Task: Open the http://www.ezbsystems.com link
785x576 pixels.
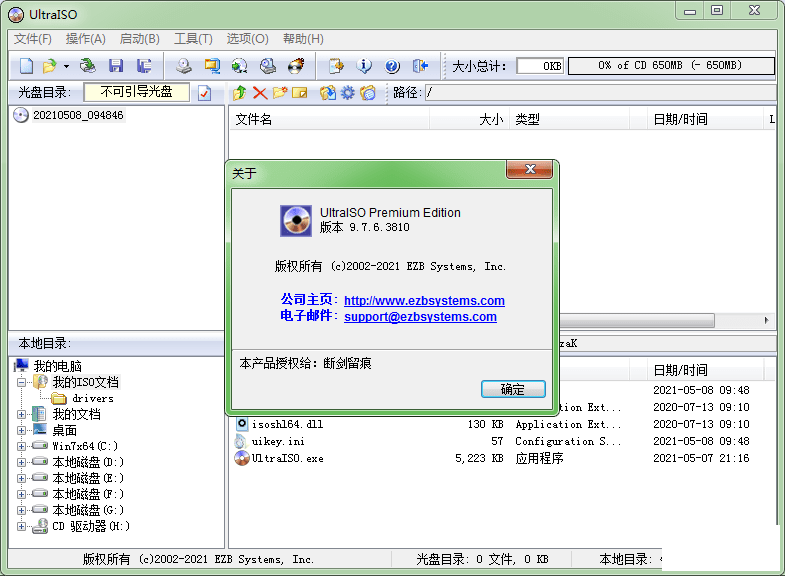Action: pyautogui.click(x=424, y=300)
